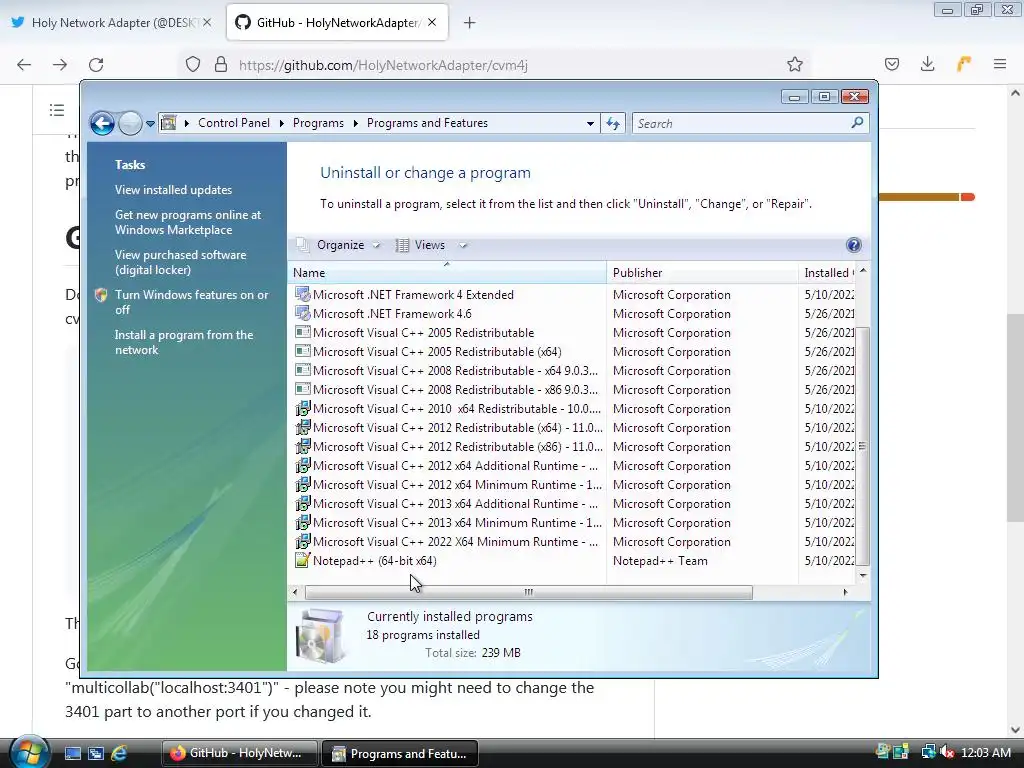1024x768 pixels.
Task: Click Control Panel breadcrumb in address bar
Action: (234, 123)
